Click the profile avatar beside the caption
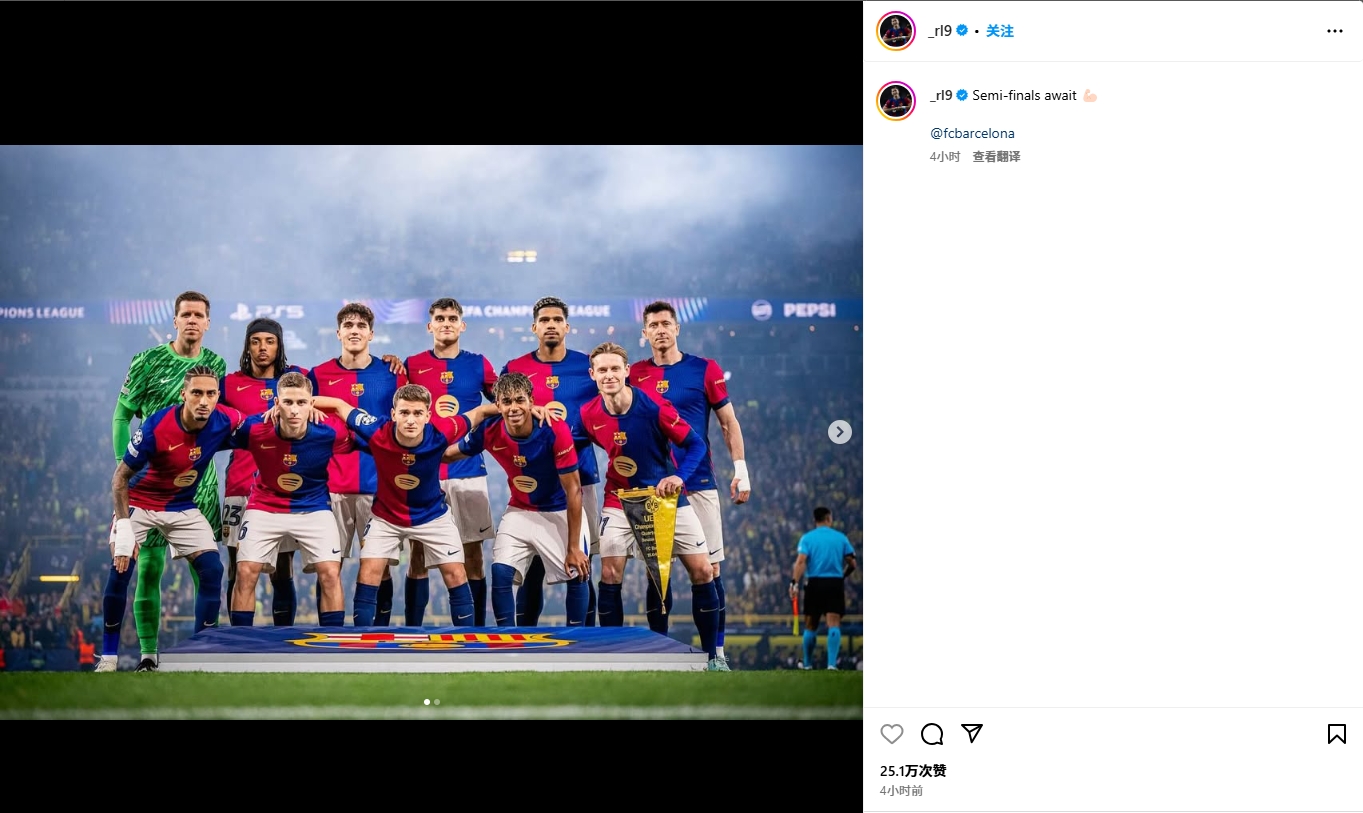Screen dimensions: 1363x813 (x=896, y=100)
